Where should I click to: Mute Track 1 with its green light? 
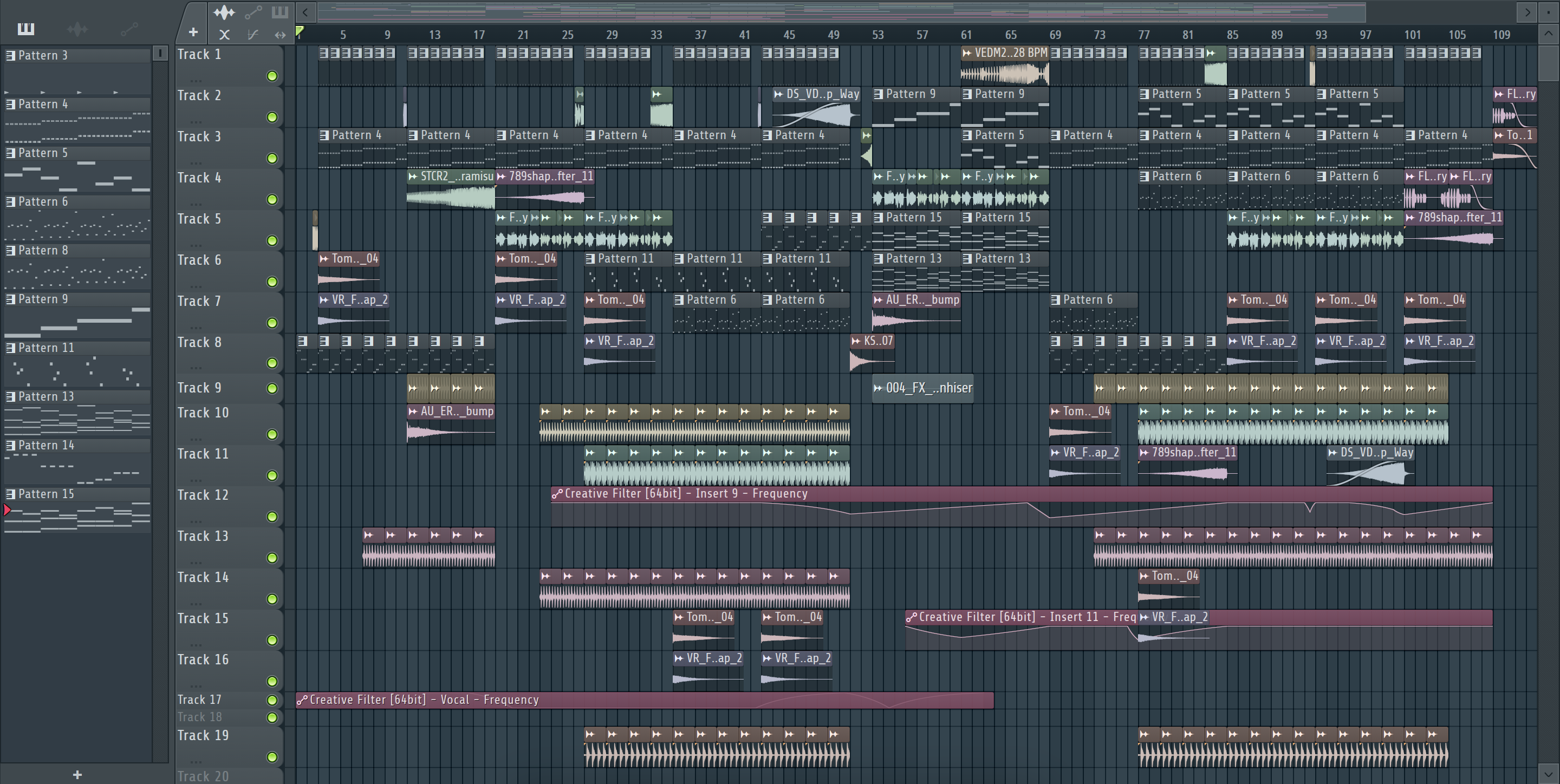(x=272, y=76)
